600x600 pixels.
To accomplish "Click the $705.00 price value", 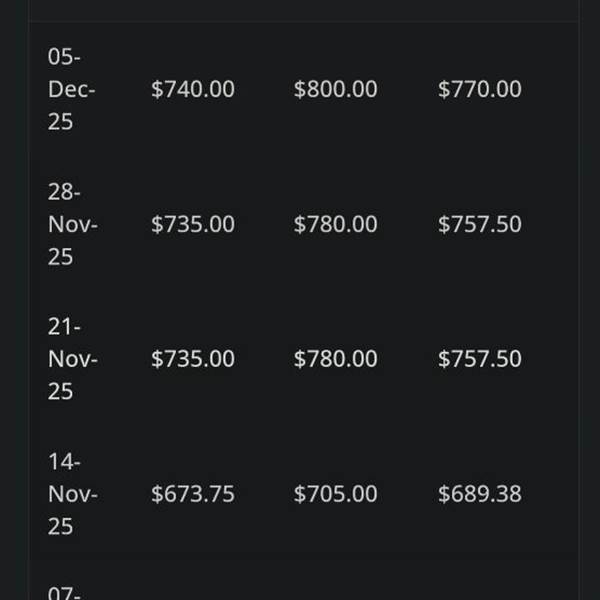I will (335, 494).
